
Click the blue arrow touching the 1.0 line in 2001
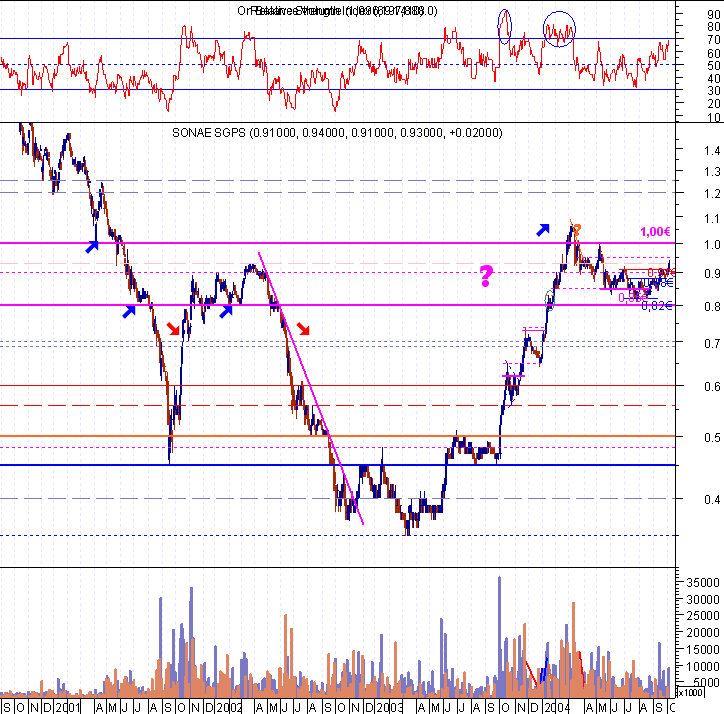pos(92,245)
